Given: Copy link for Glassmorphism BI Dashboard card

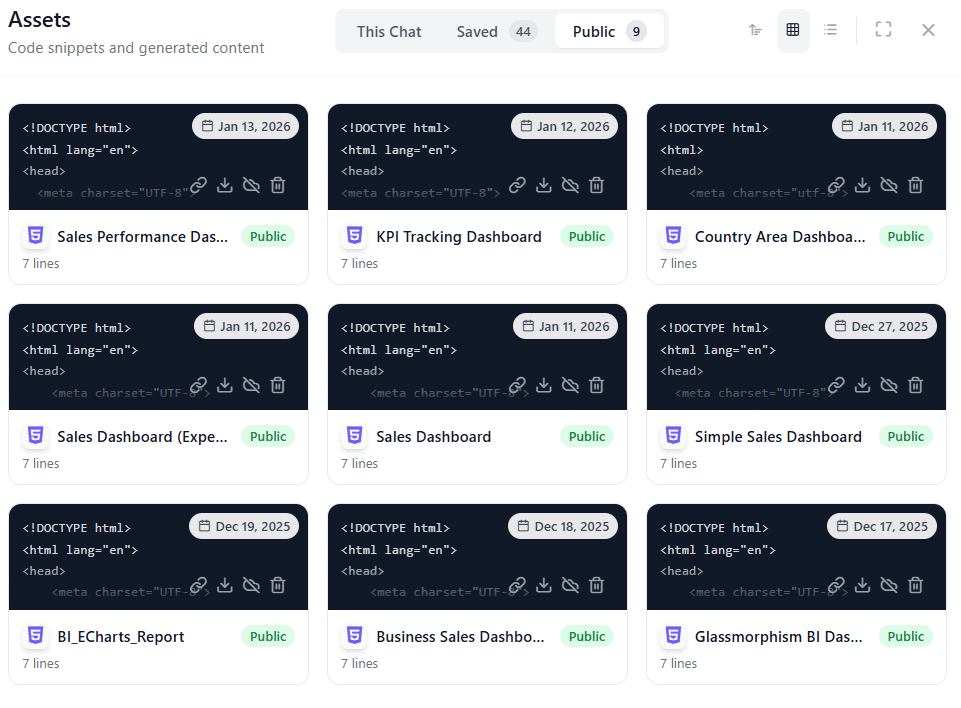Looking at the screenshot, I should 837,585.
